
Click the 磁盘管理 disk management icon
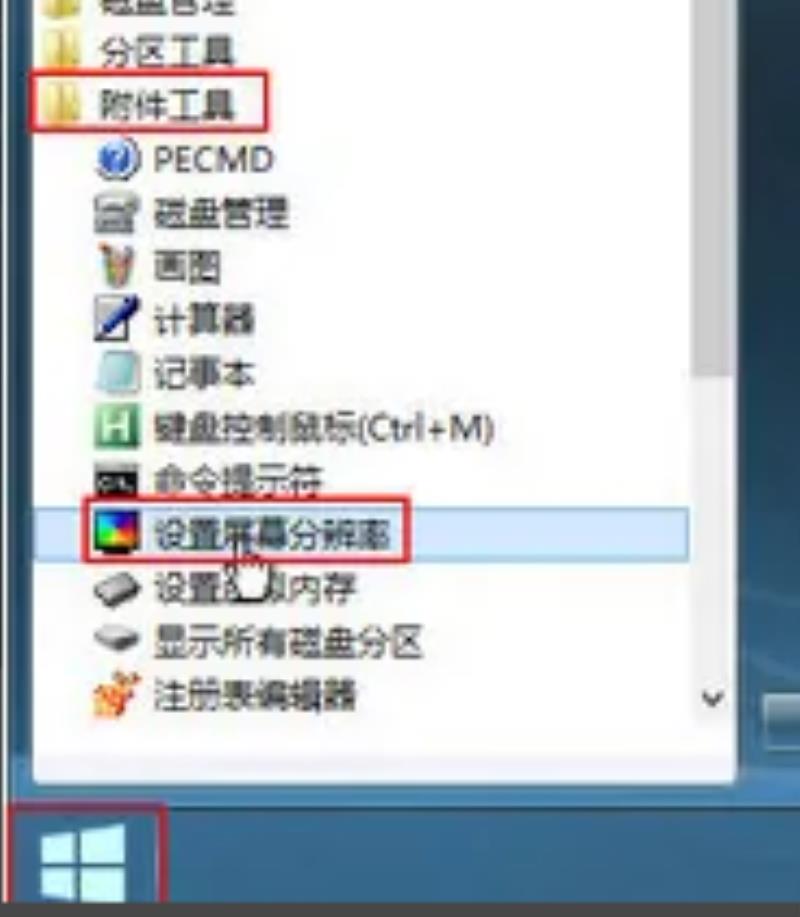116,213
